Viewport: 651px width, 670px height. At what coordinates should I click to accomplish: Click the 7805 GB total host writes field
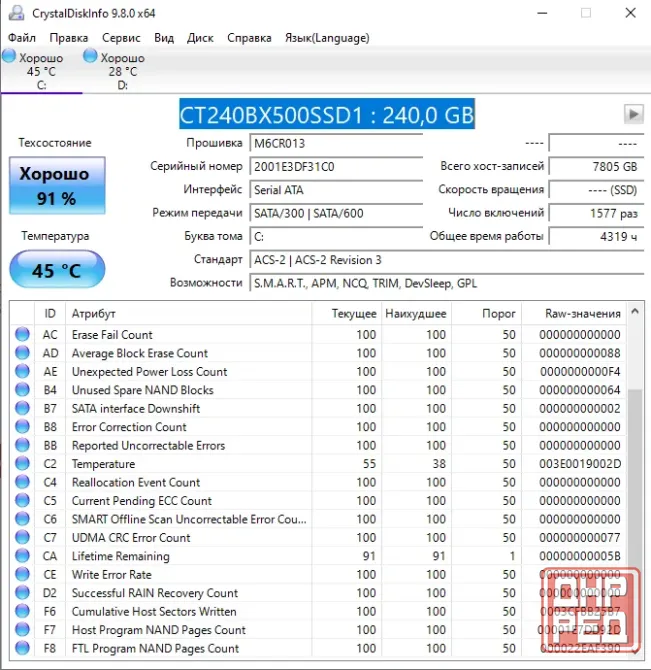596,166
